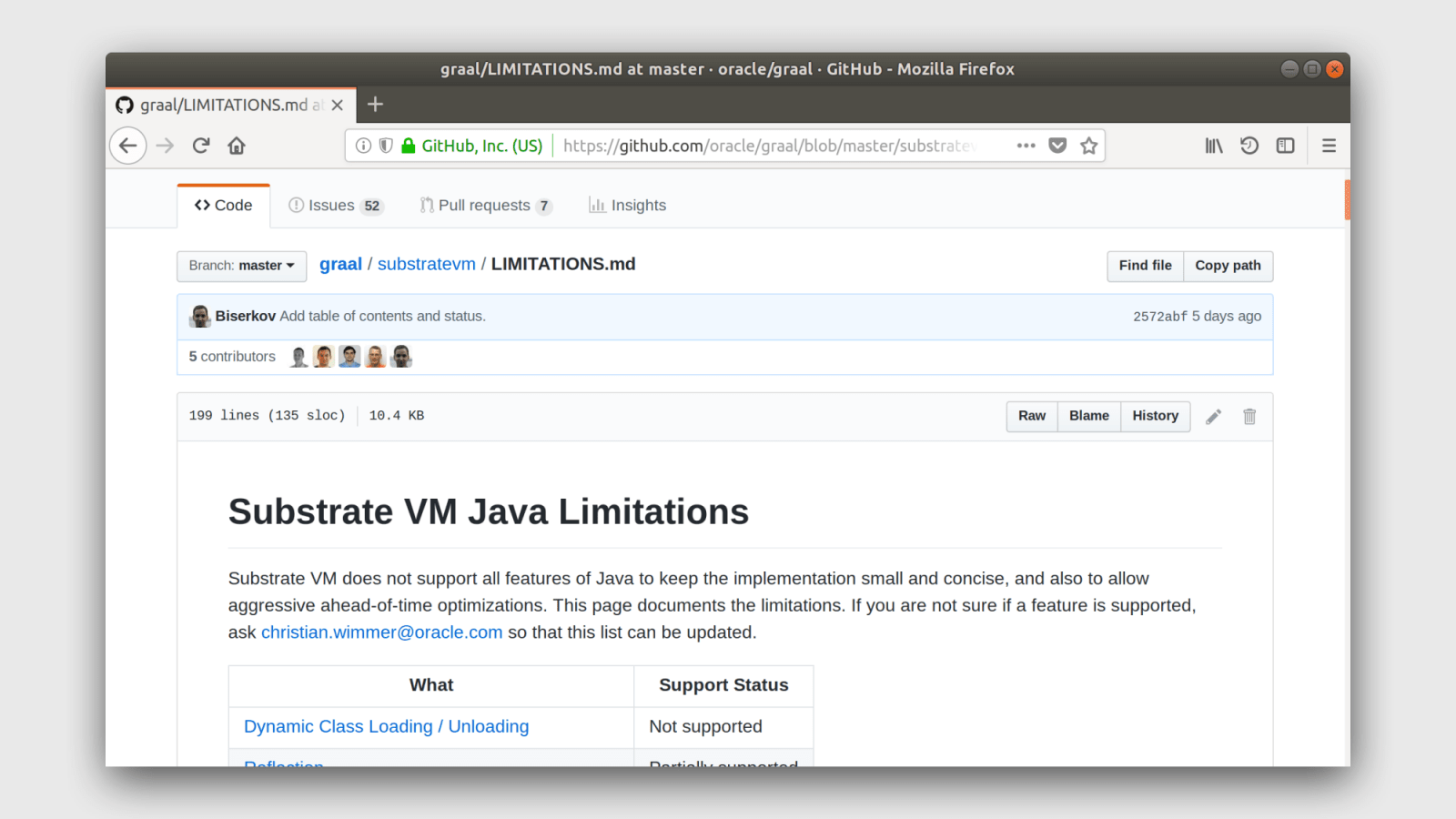Click the "Support Status" column header
The height and width of the screenshot is (819, 1456).
pyautogui.click(x=723, y=685)
